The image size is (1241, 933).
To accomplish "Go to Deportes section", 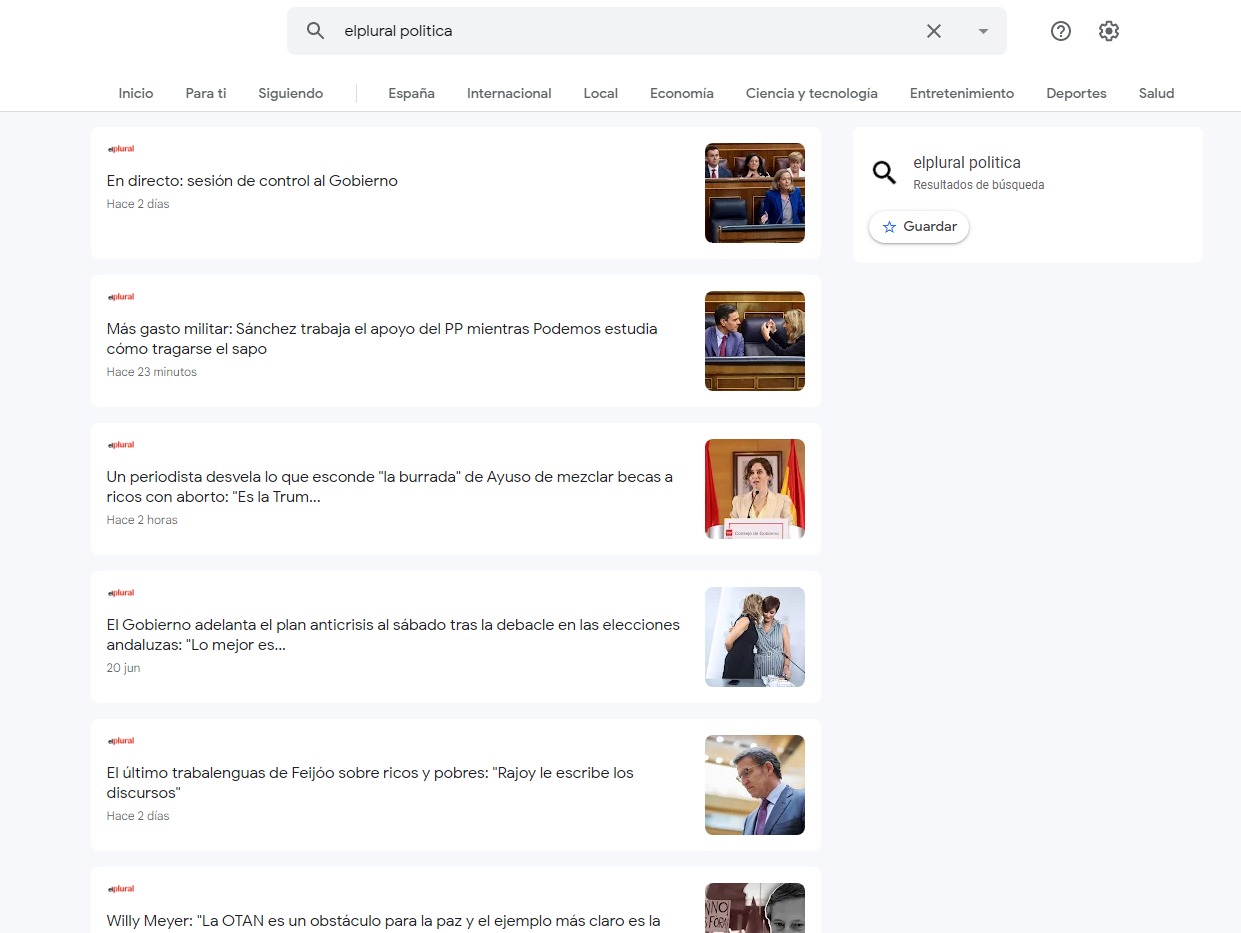I will 1077,93.
